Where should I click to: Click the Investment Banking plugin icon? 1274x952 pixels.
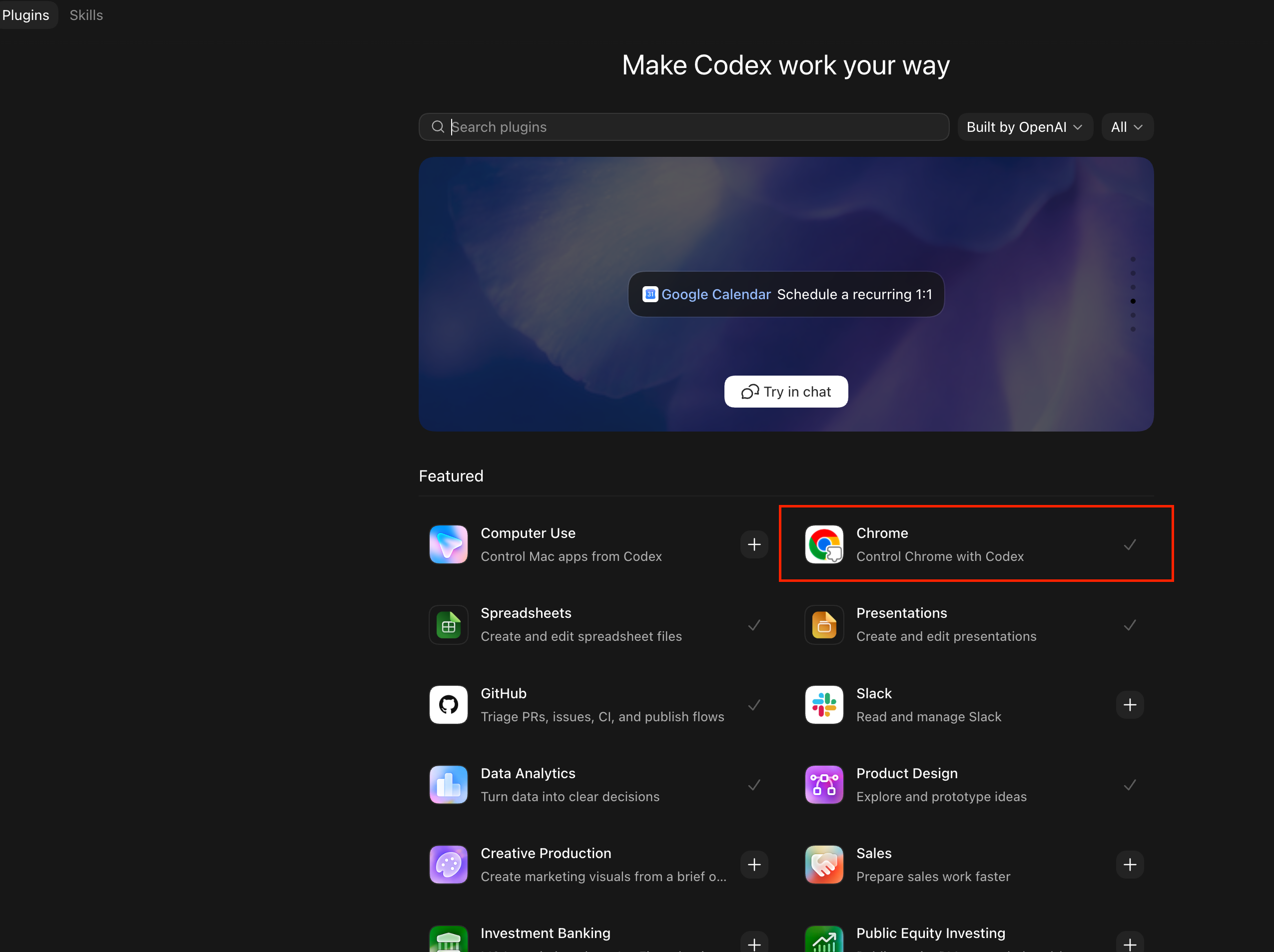point(448,940)
